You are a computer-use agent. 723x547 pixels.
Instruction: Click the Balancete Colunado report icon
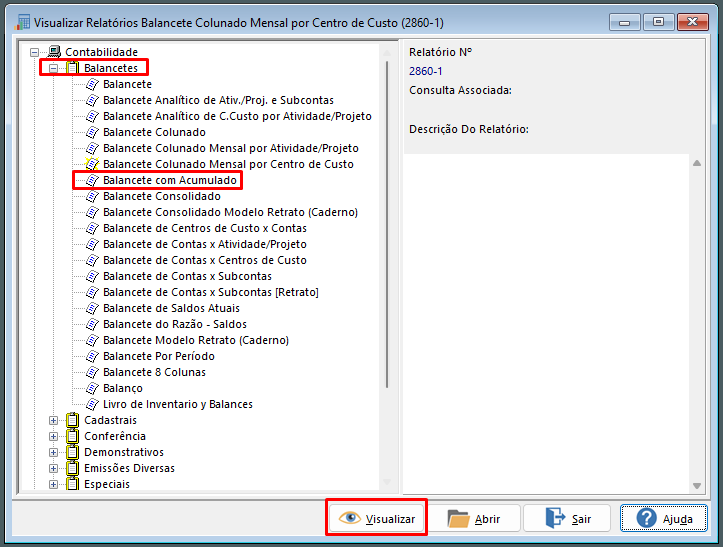pyautogui.click(x=92, y=132)
